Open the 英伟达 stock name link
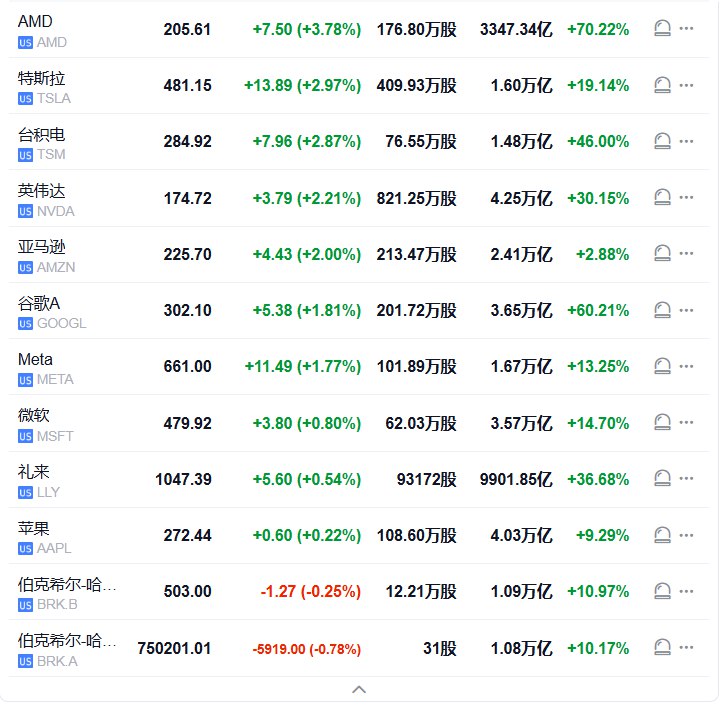This screenshot has width=720, height=713. (41, 191)
